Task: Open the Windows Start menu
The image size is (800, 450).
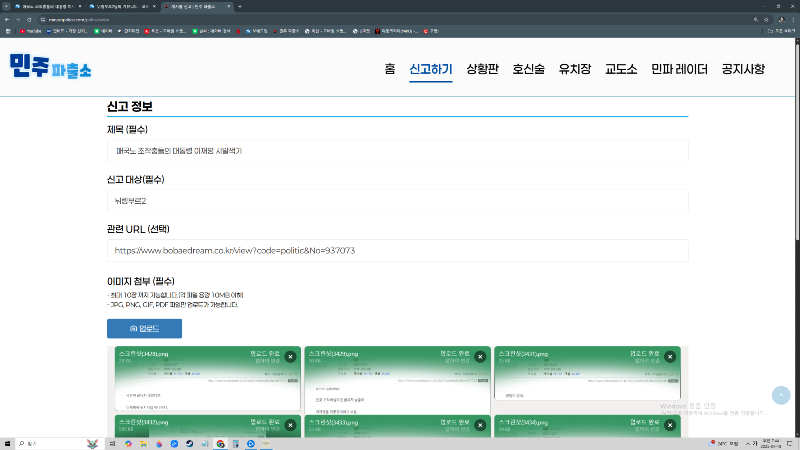Action: click(x=9, y=442)
